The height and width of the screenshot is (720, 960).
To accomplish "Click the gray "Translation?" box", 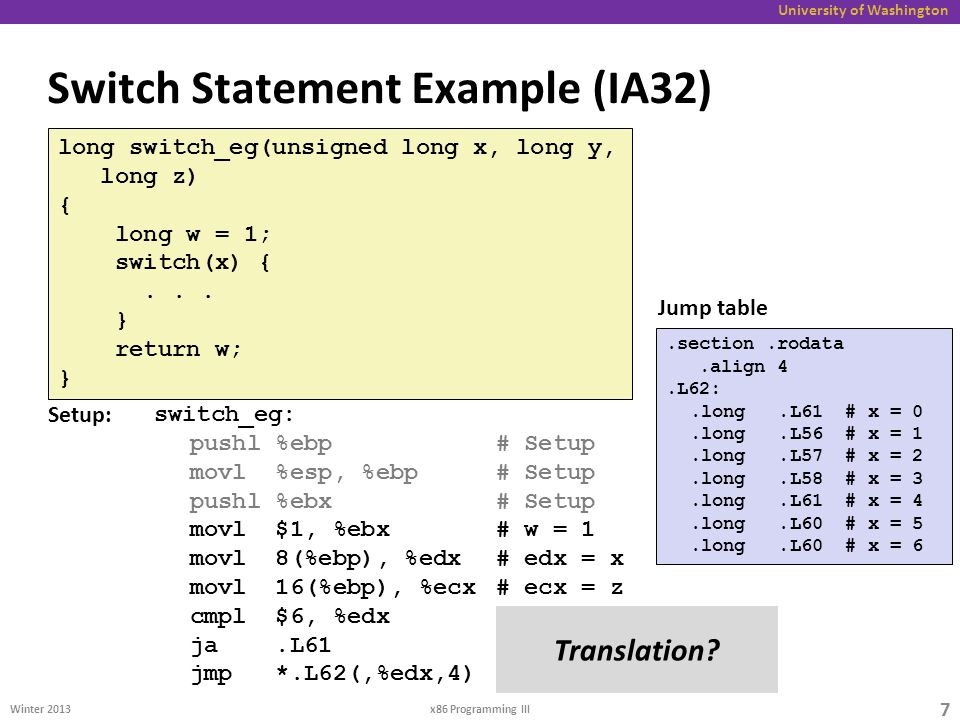I will pyautogui.click(x=637, y=650).
